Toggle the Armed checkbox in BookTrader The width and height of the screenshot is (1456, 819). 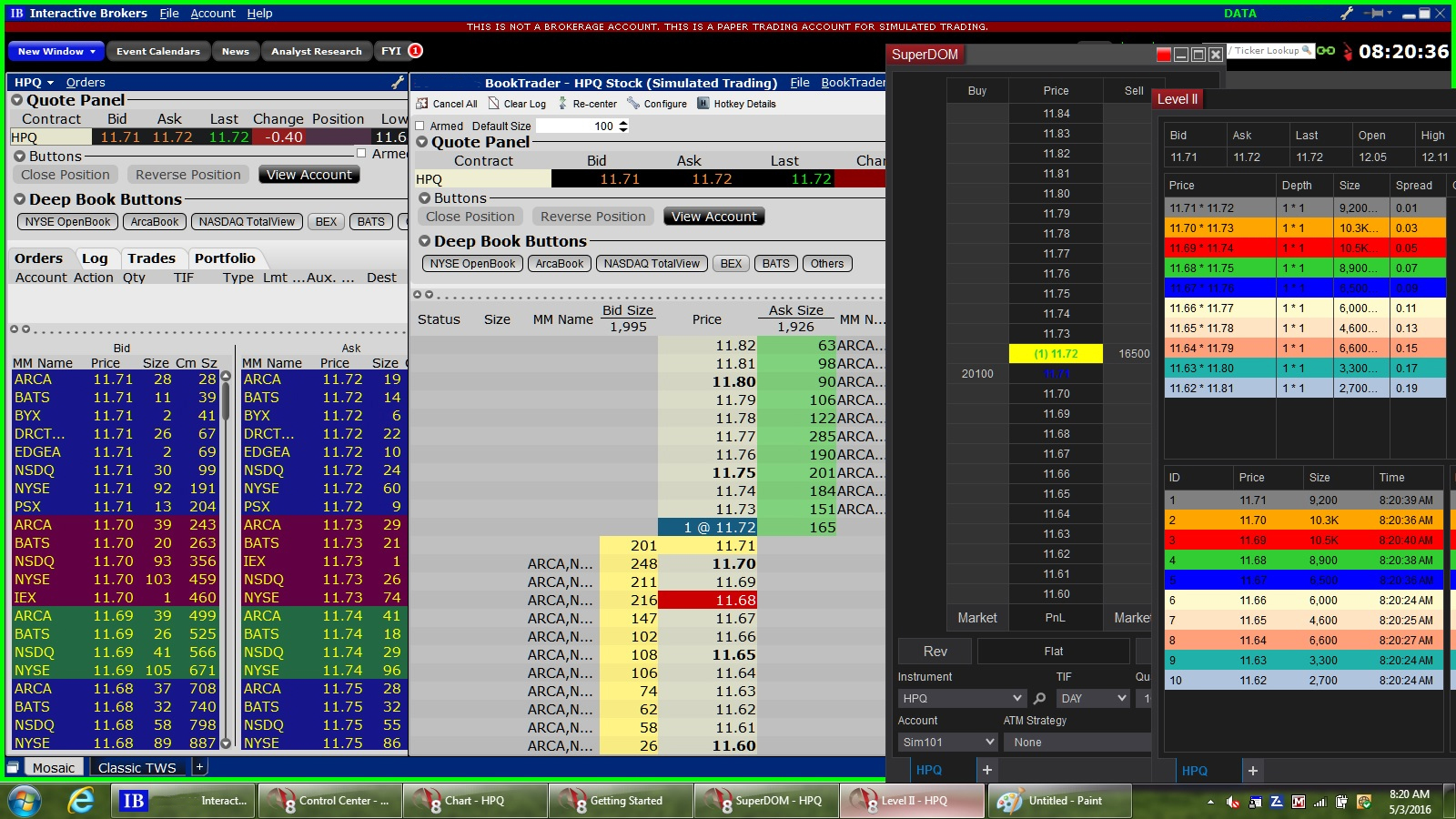coord(420,126)
